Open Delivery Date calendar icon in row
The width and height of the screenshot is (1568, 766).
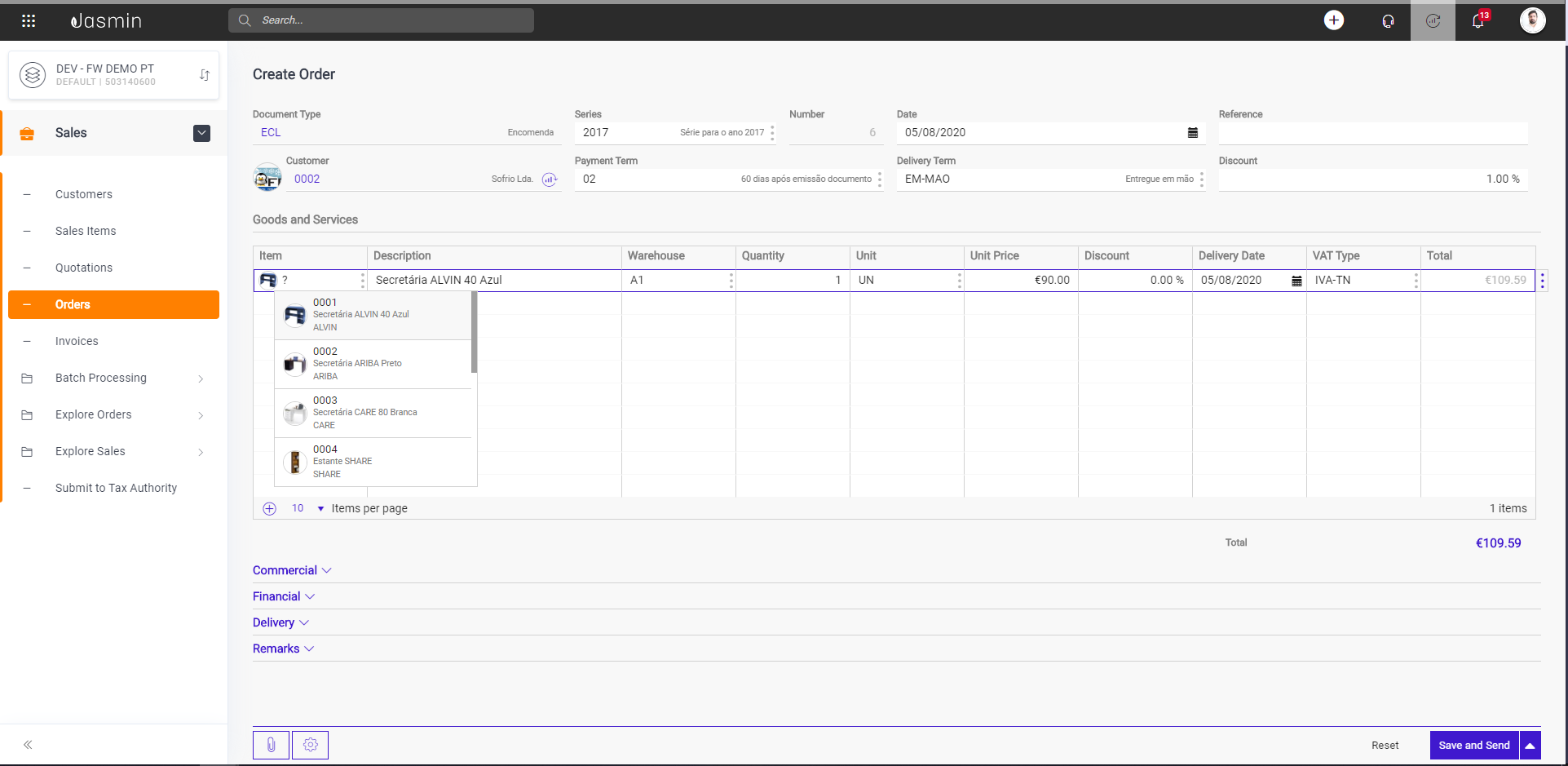pyautogui.click(x=1296, y=281)
